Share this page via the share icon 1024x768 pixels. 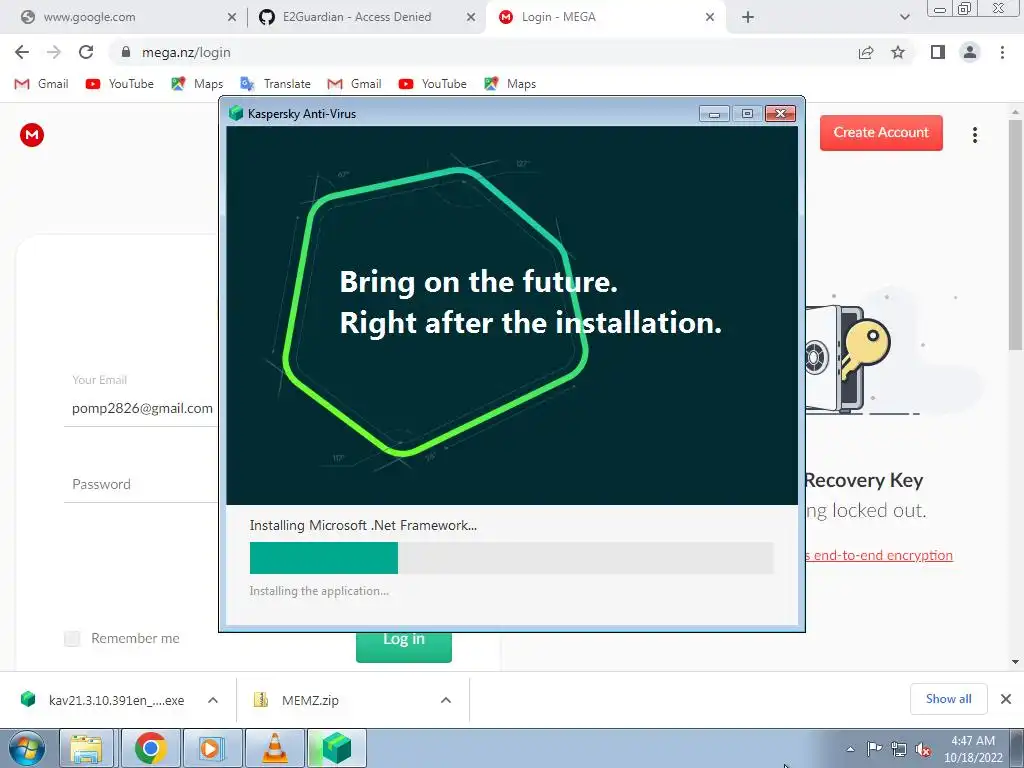click(866, 52)
